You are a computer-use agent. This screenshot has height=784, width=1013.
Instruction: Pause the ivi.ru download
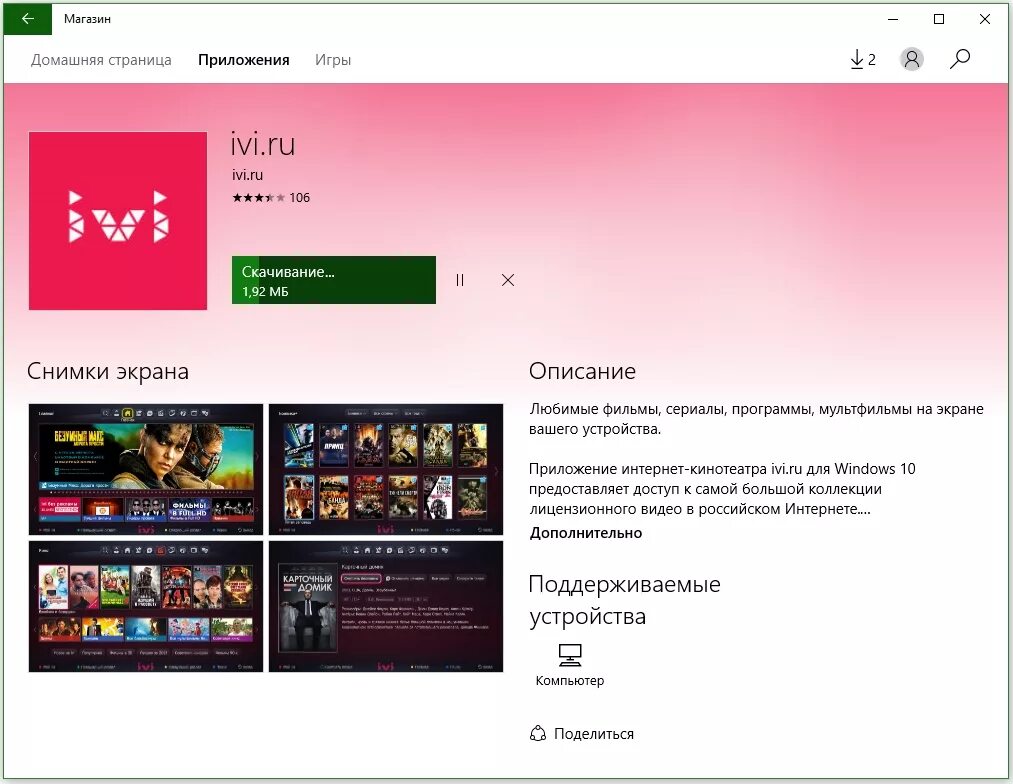coord(459,280)
